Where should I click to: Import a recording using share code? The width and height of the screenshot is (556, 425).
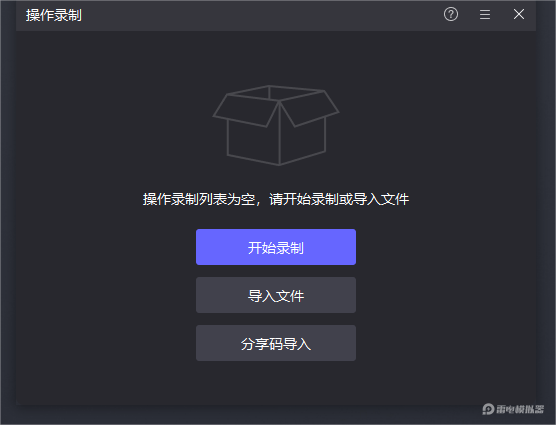[276, 343]
